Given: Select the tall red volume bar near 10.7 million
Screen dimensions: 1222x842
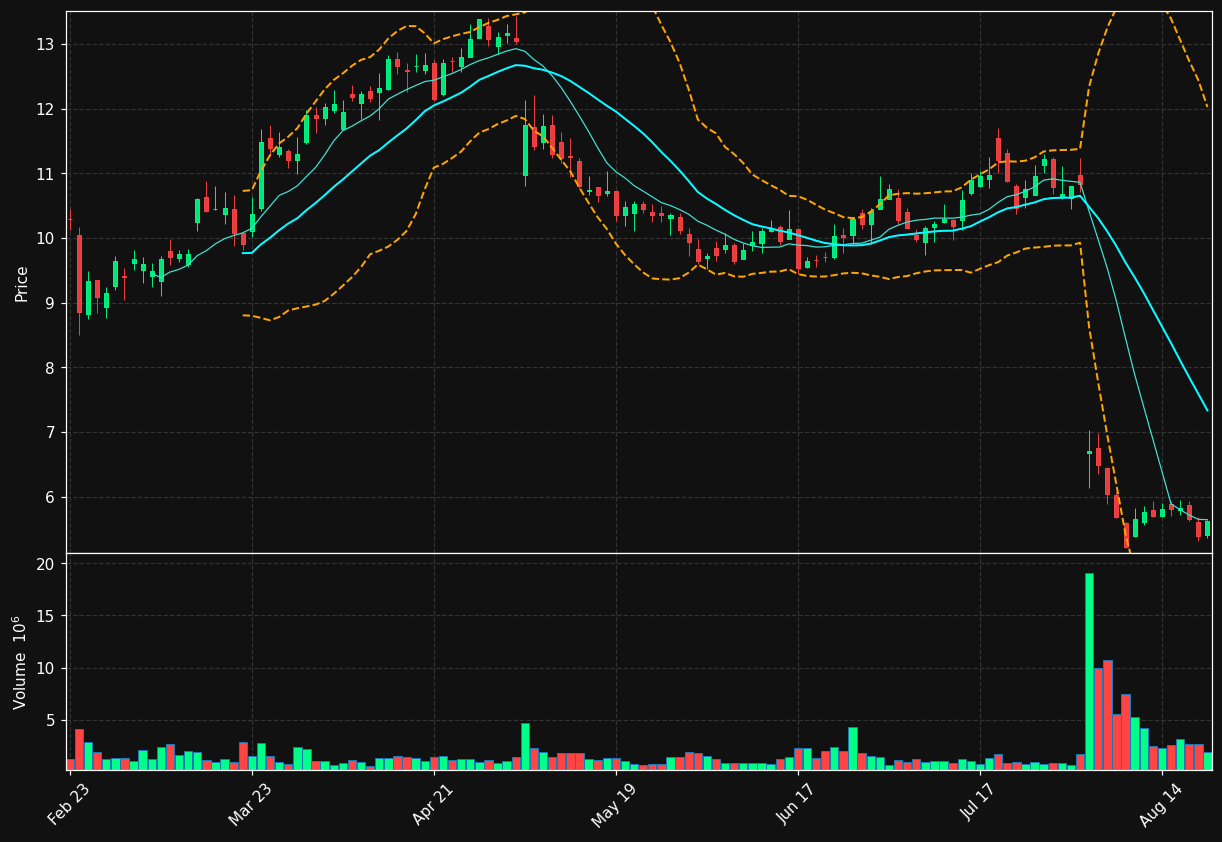Looking at the screenshot, I should pyautogui.click(x=1107, y=715).
